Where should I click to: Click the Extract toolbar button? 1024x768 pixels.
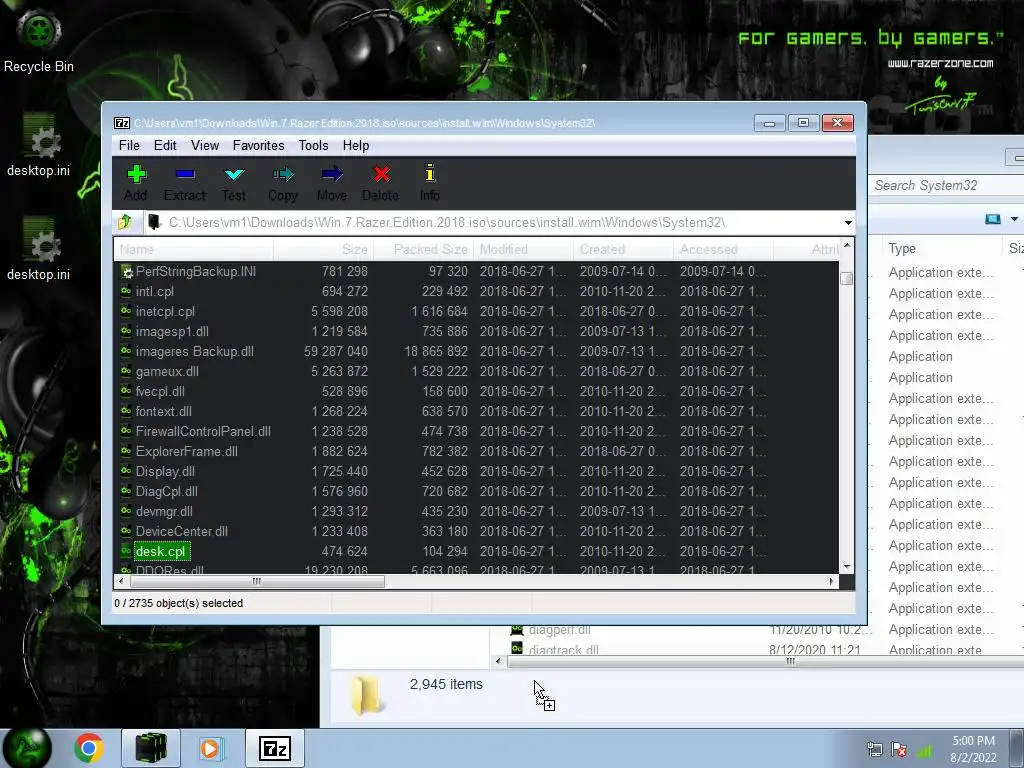pos(185,183)
